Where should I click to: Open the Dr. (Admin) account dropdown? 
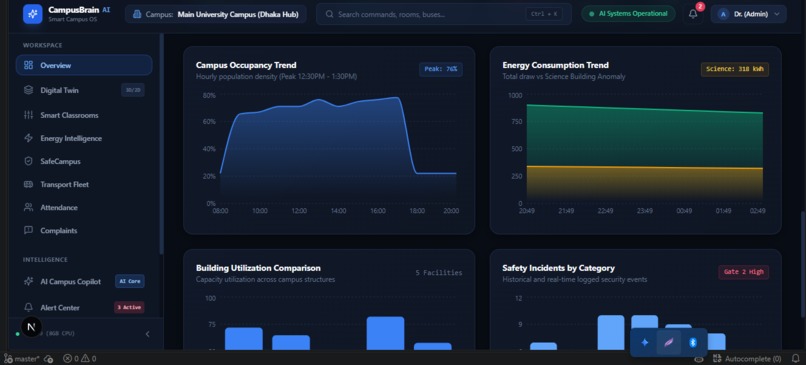coord(748,14)
